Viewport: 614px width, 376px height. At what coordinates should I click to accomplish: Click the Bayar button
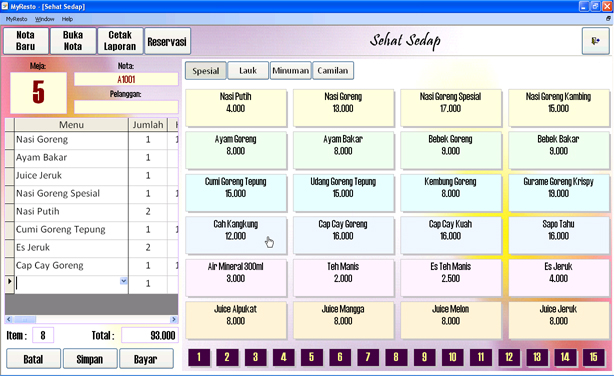(x=146, y=359)
